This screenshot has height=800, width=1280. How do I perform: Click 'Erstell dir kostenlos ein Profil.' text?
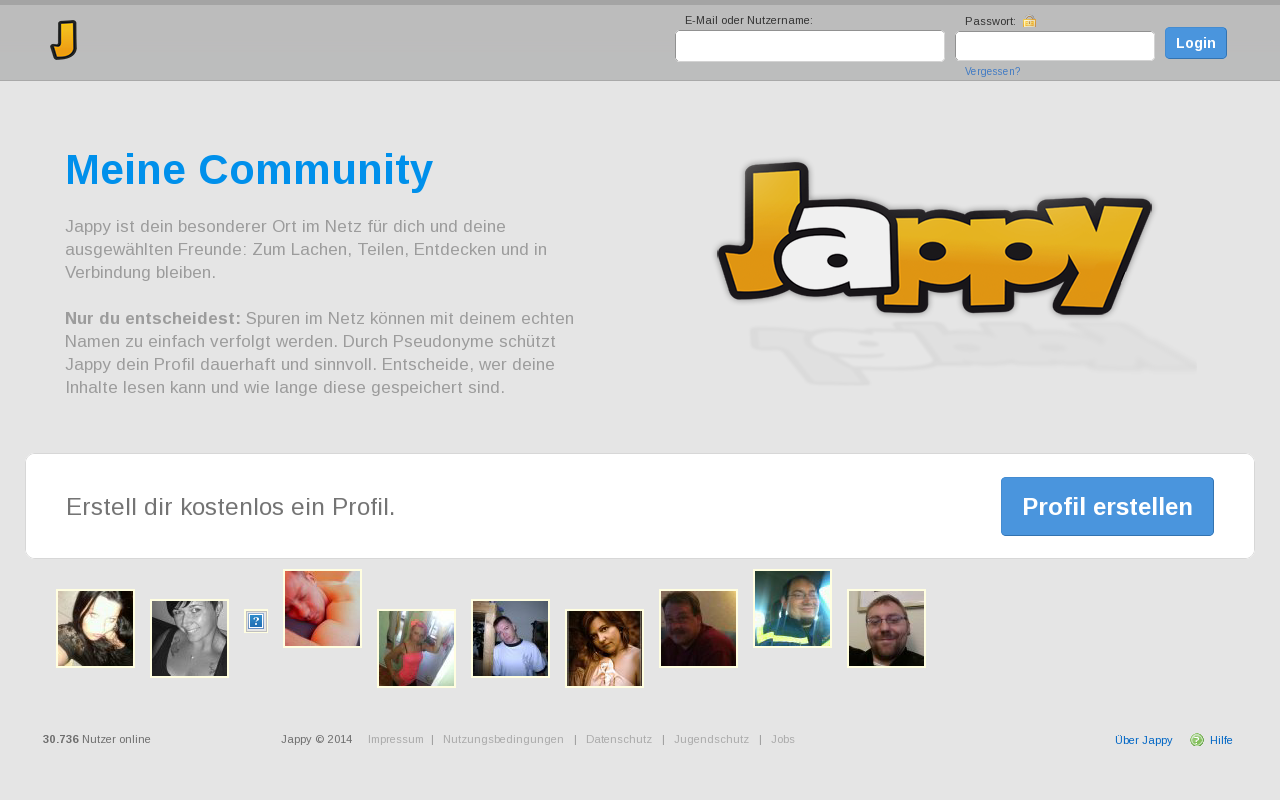(x=231, y=507)
